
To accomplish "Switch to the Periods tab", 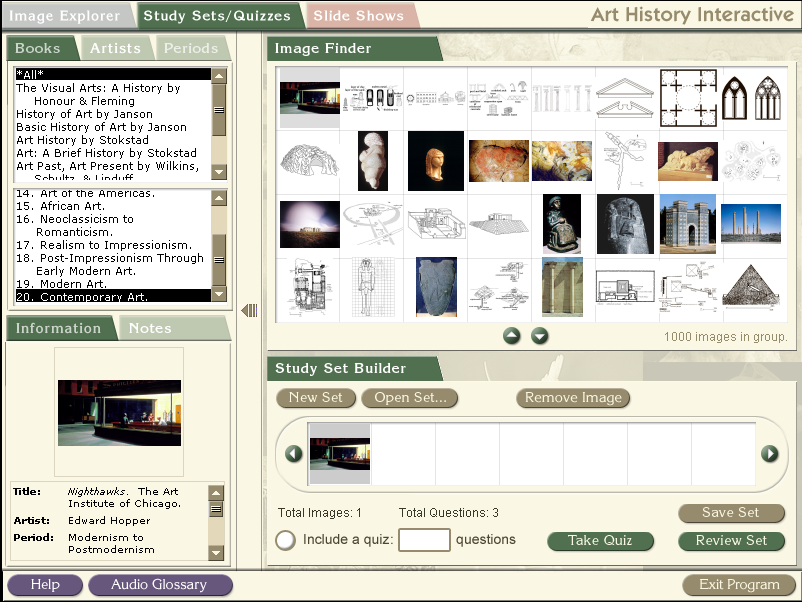I will point(191,48).
